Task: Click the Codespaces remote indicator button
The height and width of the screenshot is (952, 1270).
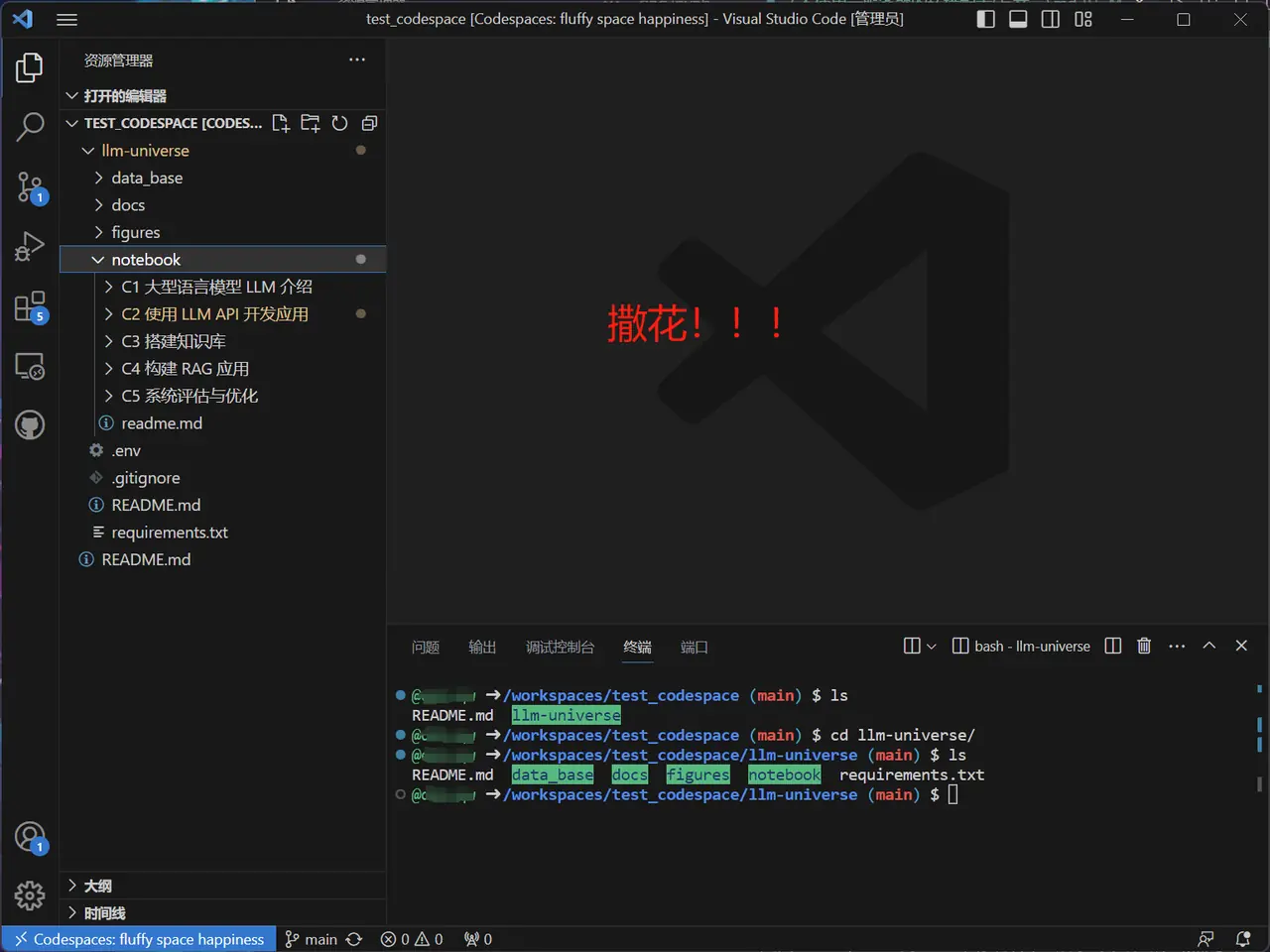Action: pos(139,939)
